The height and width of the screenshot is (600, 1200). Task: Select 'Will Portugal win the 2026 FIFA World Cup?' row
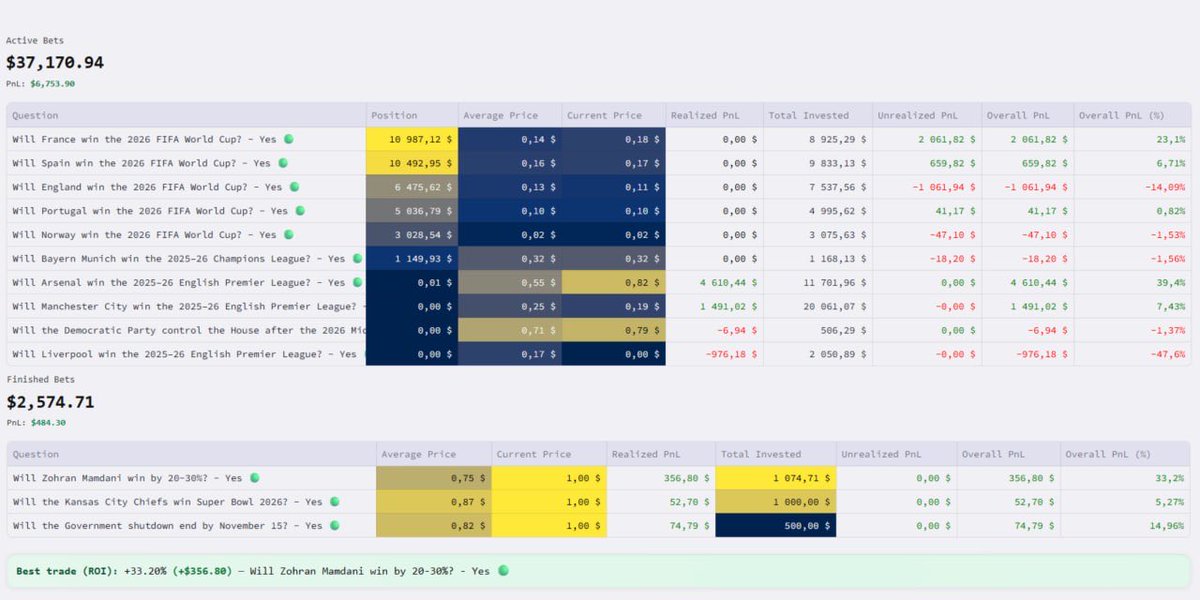point(599,211)
